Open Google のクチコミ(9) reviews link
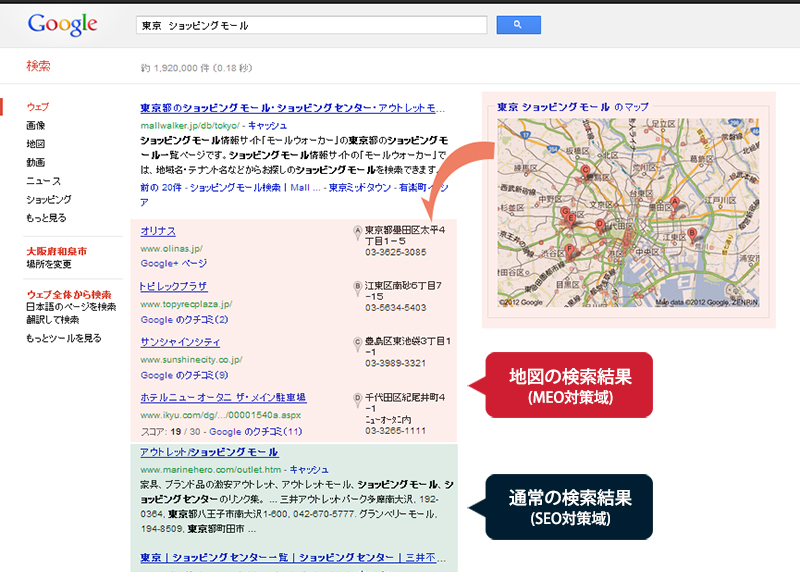 point(184,375)
